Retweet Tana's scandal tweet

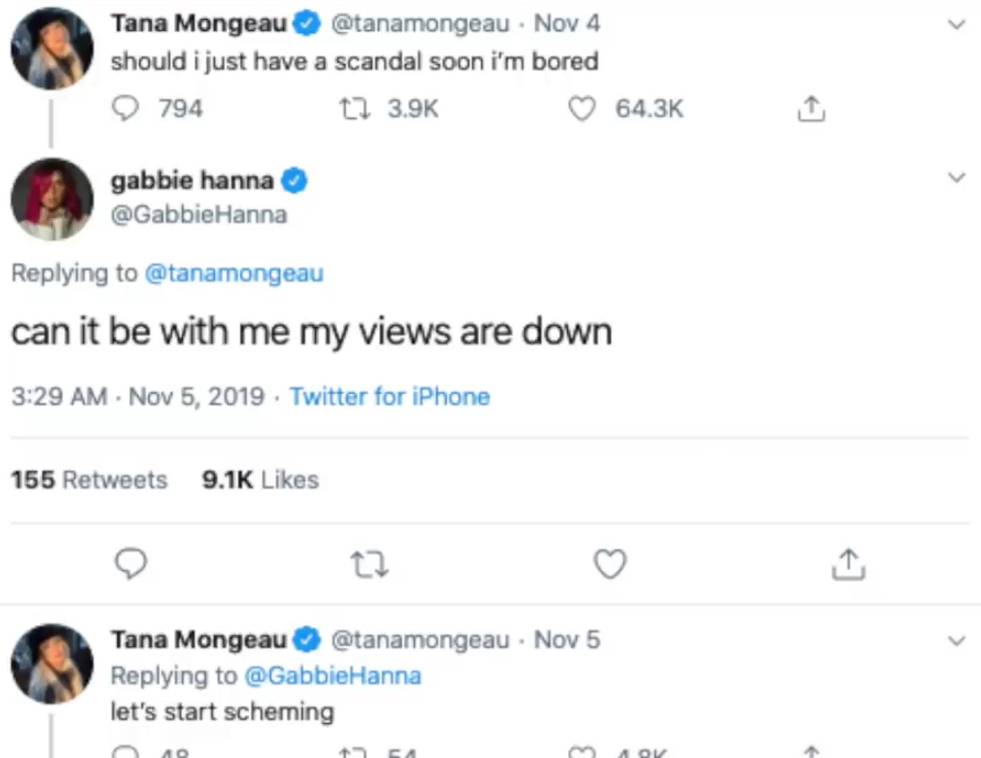tap(355, 109)
